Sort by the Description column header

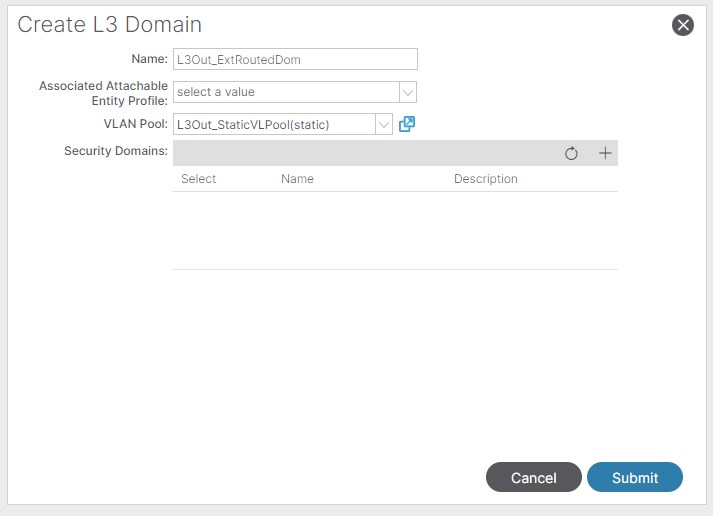tap(485, 179)
